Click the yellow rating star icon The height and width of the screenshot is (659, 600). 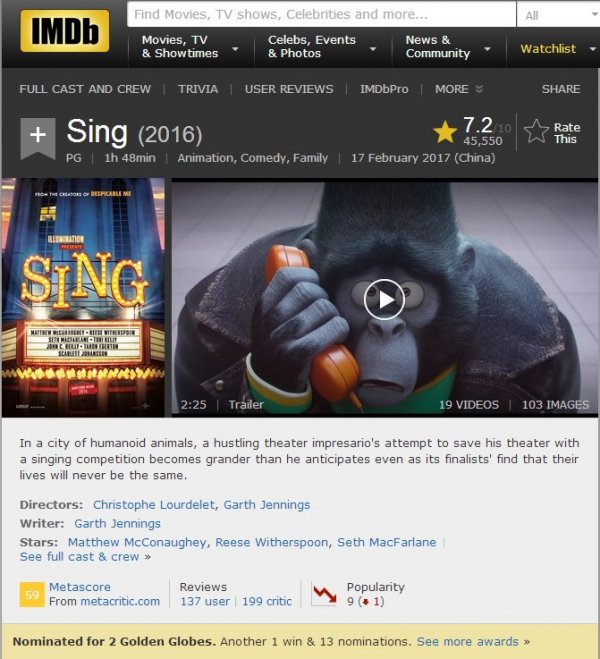445,132
